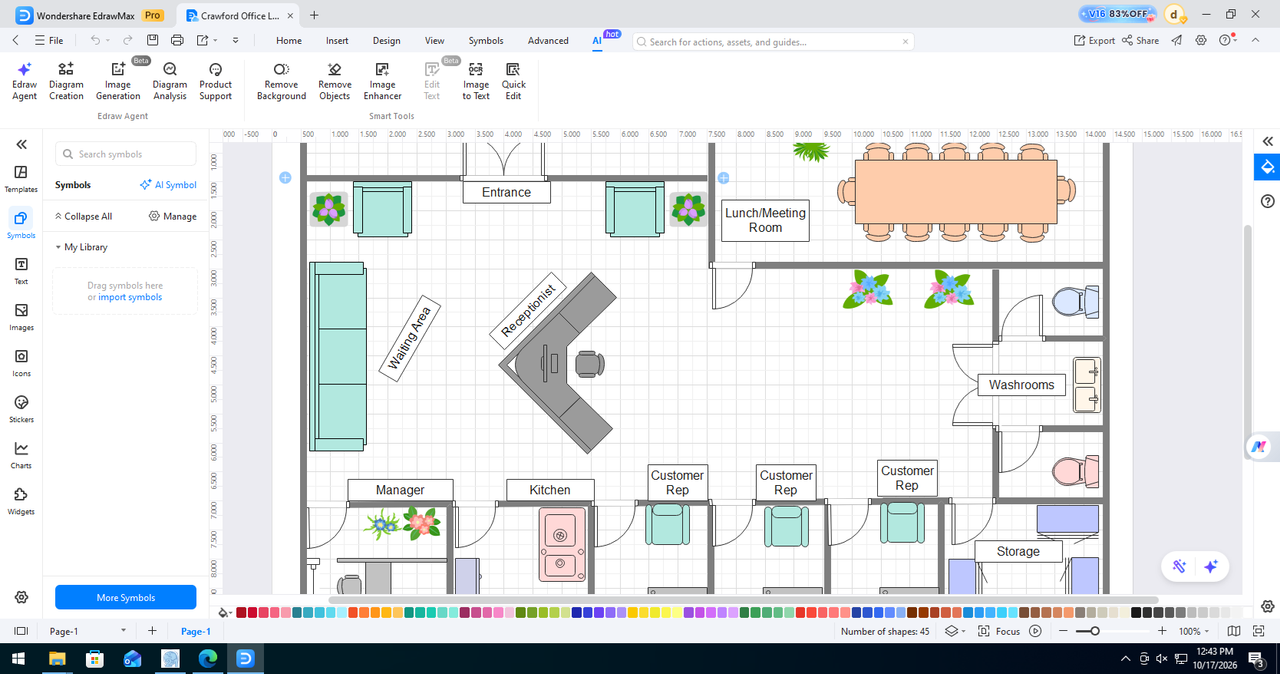Open the Images sidebar panel
This screenshot has height=674, width=1280.
21,317
